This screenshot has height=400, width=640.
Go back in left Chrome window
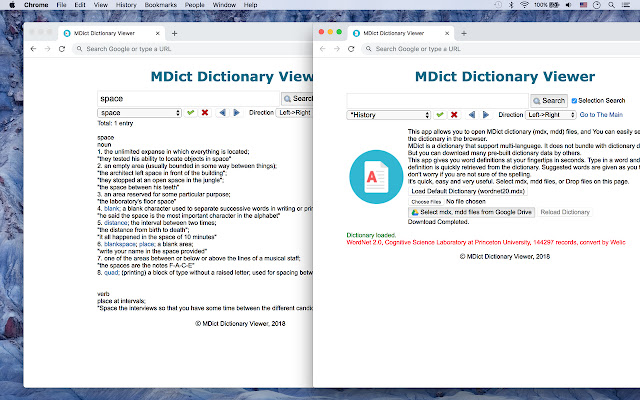point(33,49)
